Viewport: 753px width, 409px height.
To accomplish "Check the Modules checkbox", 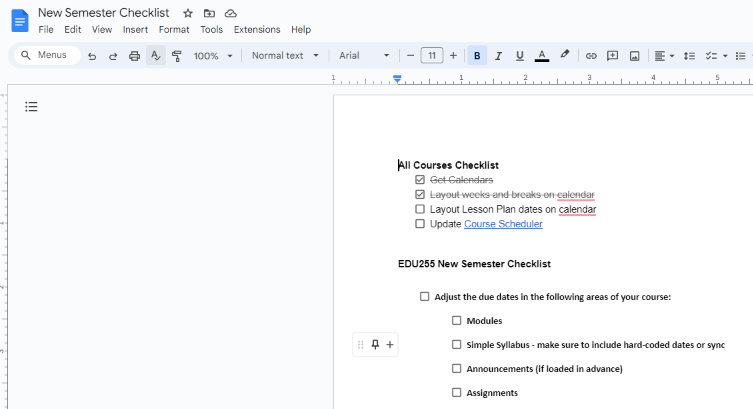I will [456, 321].
